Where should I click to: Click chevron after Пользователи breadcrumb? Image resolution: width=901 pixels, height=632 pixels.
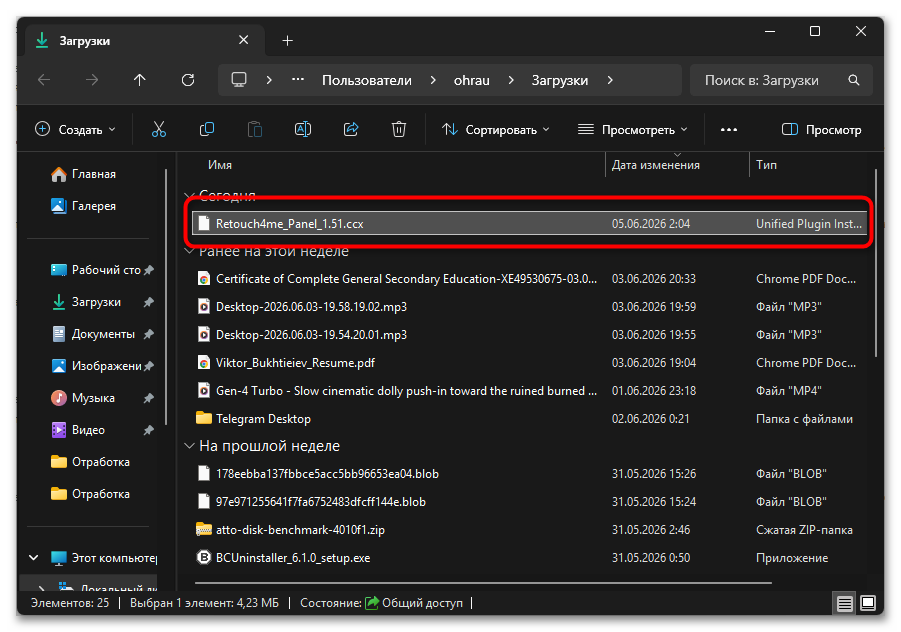pyautogui.click(x=433, y=80)
